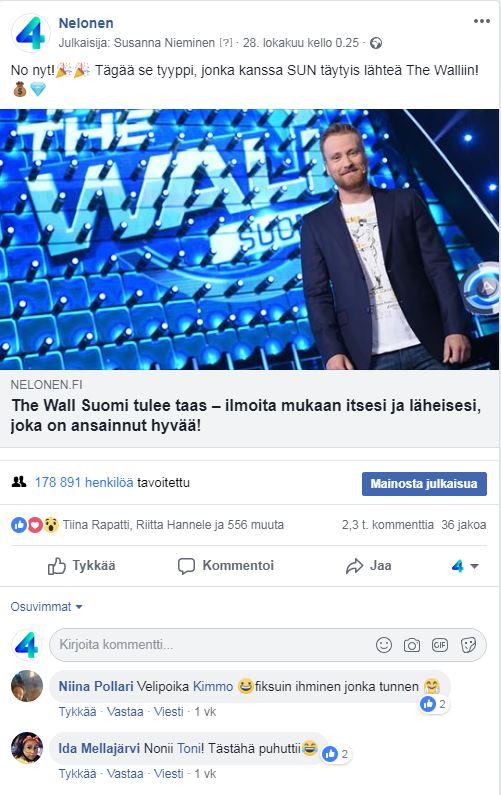
Task: Expand the Osuvimmat comment sorting dropdown
Action: coord(46,606)
